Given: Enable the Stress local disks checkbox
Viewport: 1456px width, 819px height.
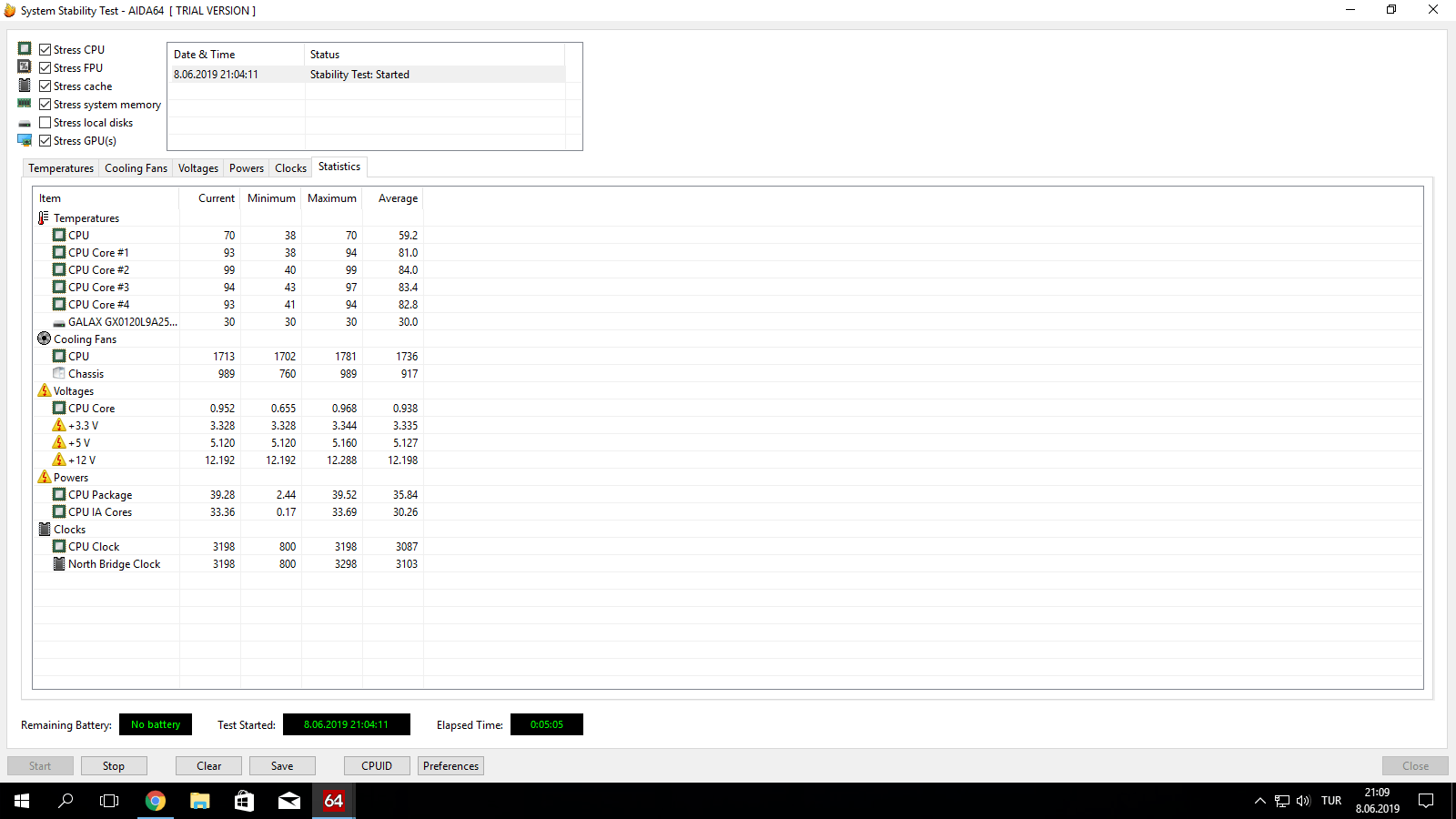Looking at the screenshot, I should (x=45, y=122).
